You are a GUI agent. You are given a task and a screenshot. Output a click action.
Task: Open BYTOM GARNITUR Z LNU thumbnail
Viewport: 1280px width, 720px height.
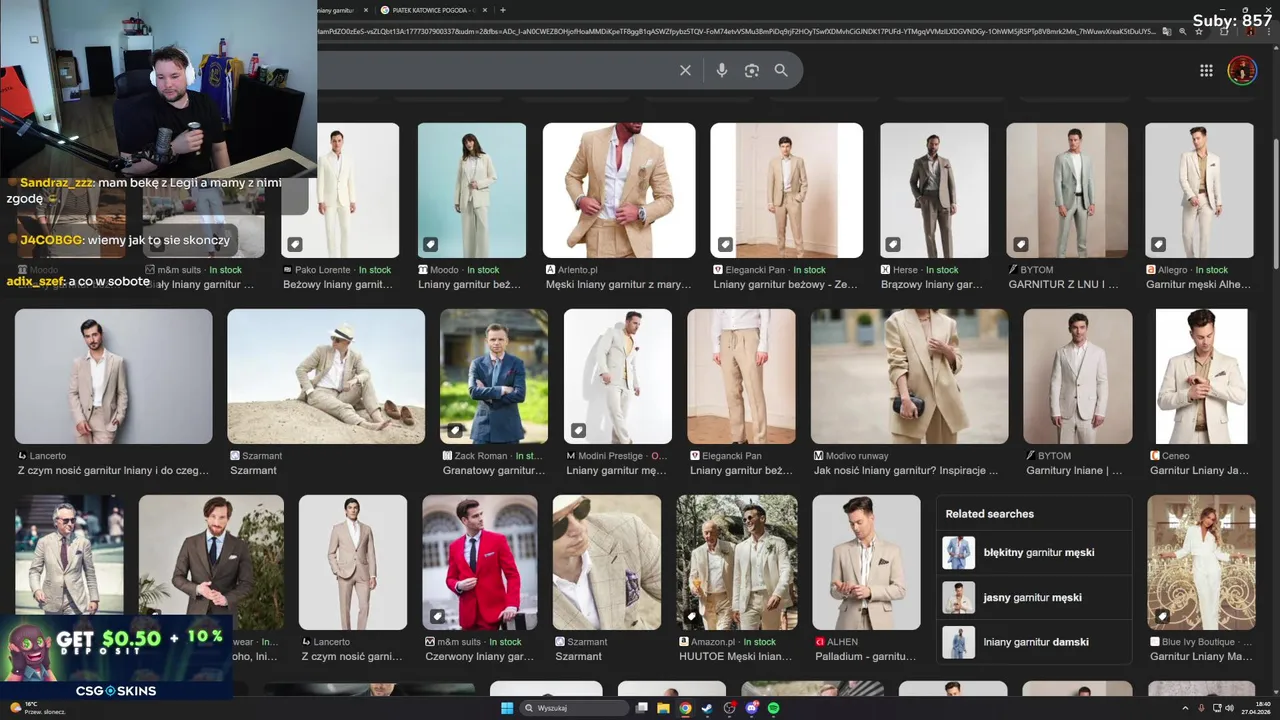1067,190
